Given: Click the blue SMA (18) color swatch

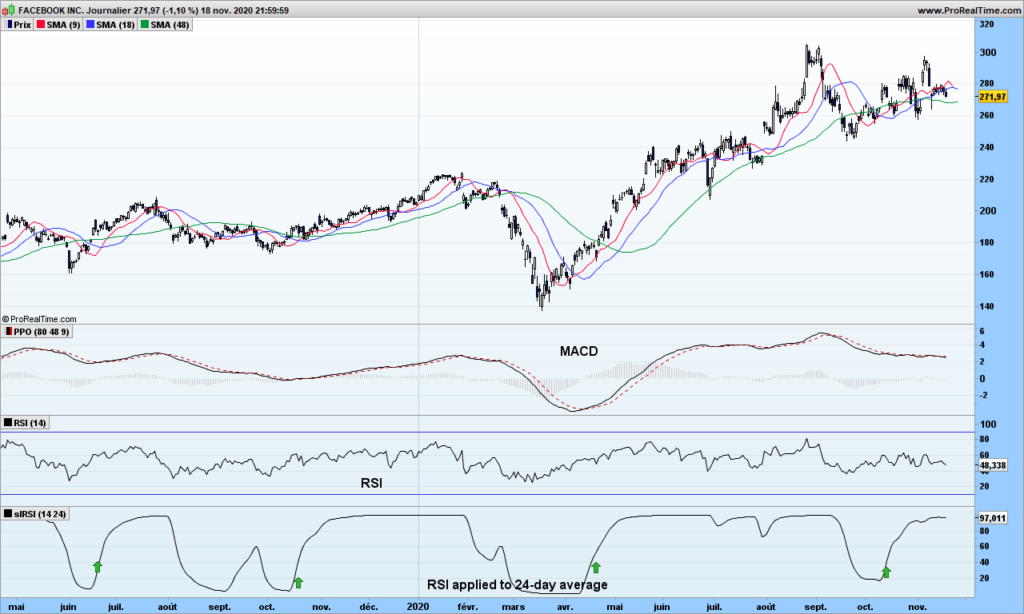Looking at the screenshot, I should coord(90,25).
